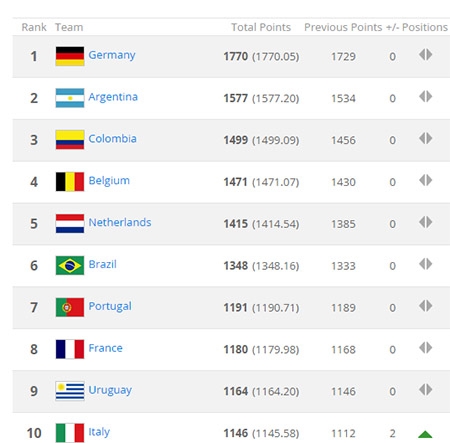This screenshot has width=450, height=443.
Task: Click the Brazil flag icon
Action: click(x=70, y=265)
